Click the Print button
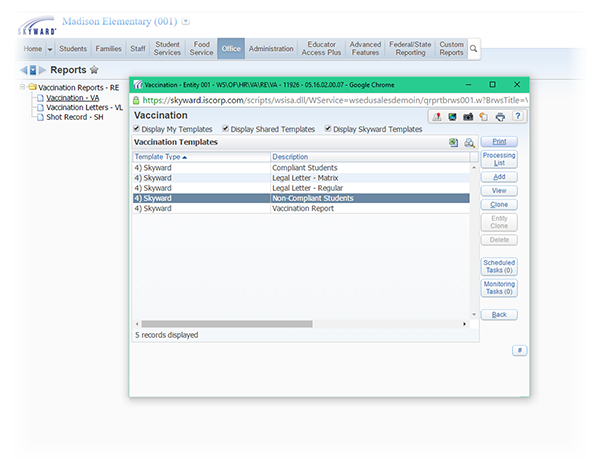The image size is (600, 469). point(499,142)
